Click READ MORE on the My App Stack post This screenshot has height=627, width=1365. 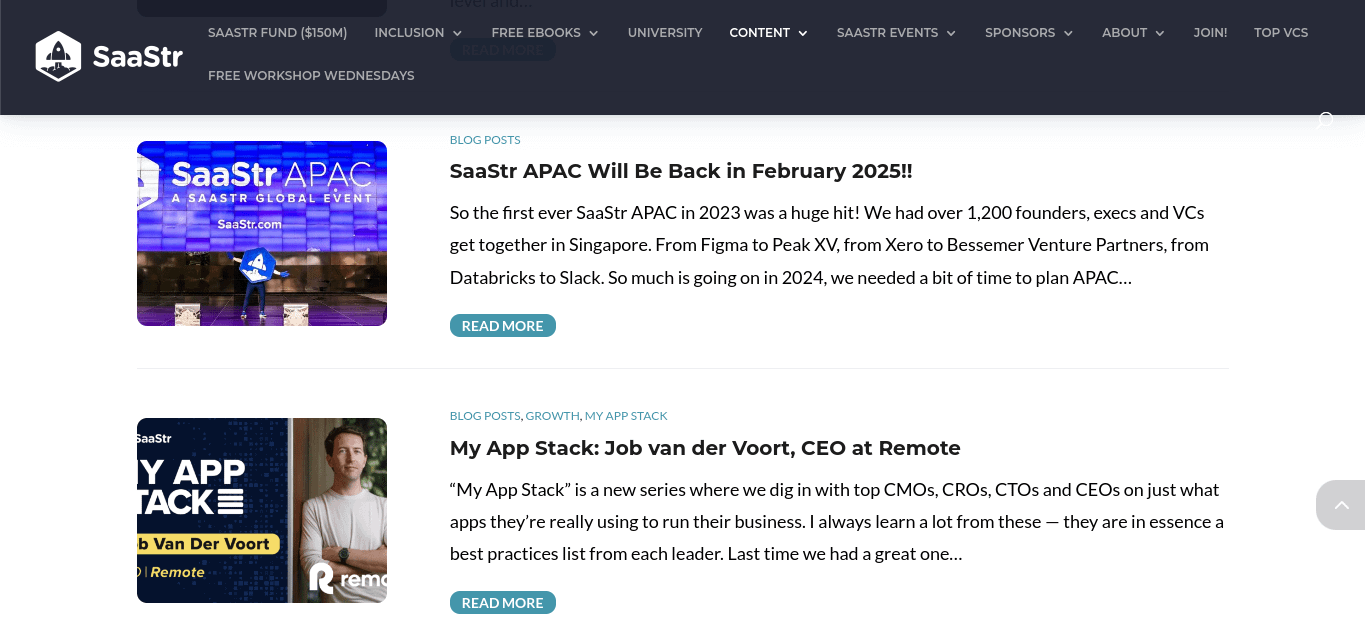click(502, 602)
